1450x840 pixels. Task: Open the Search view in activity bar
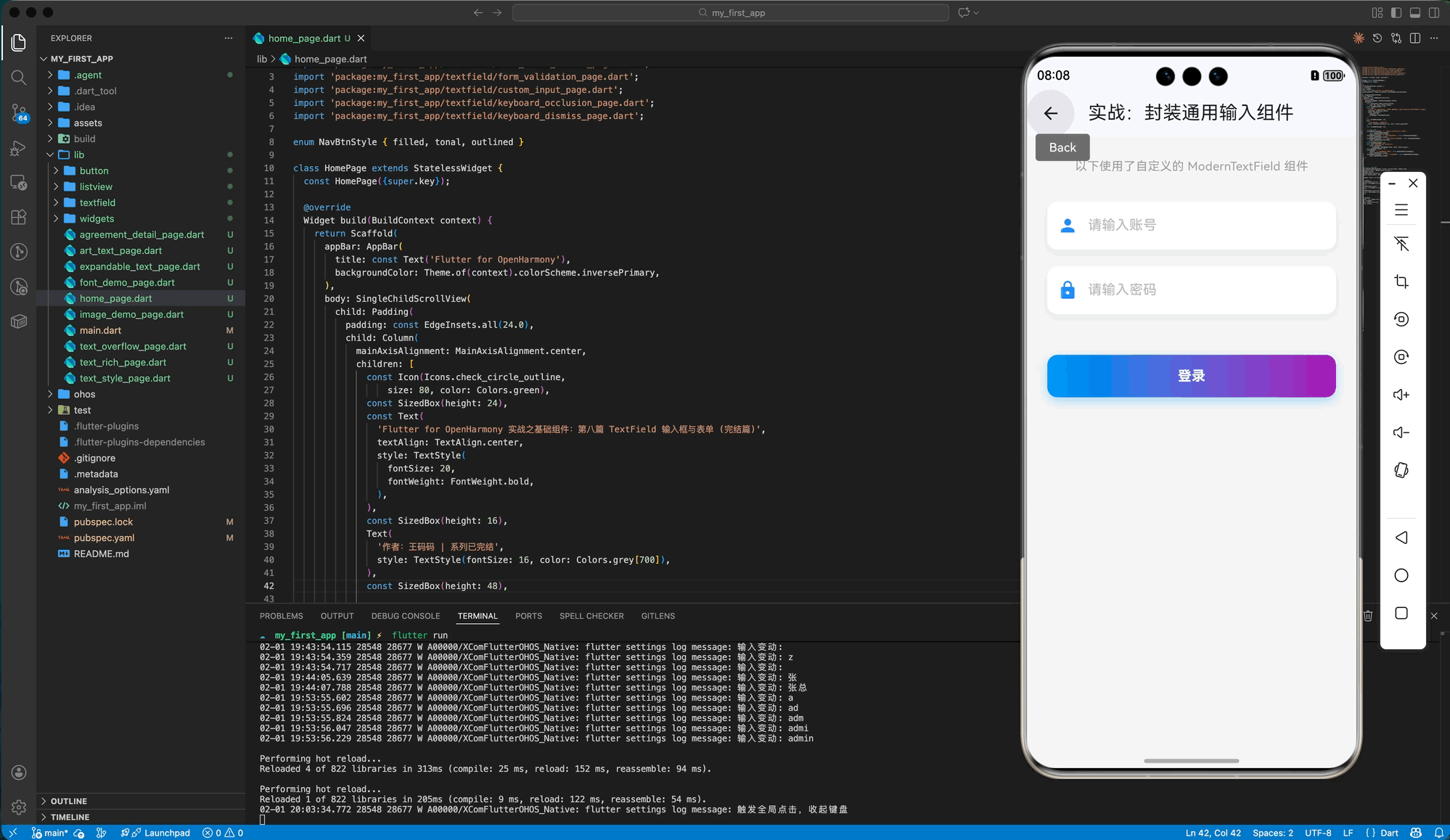tap(19, 78)
